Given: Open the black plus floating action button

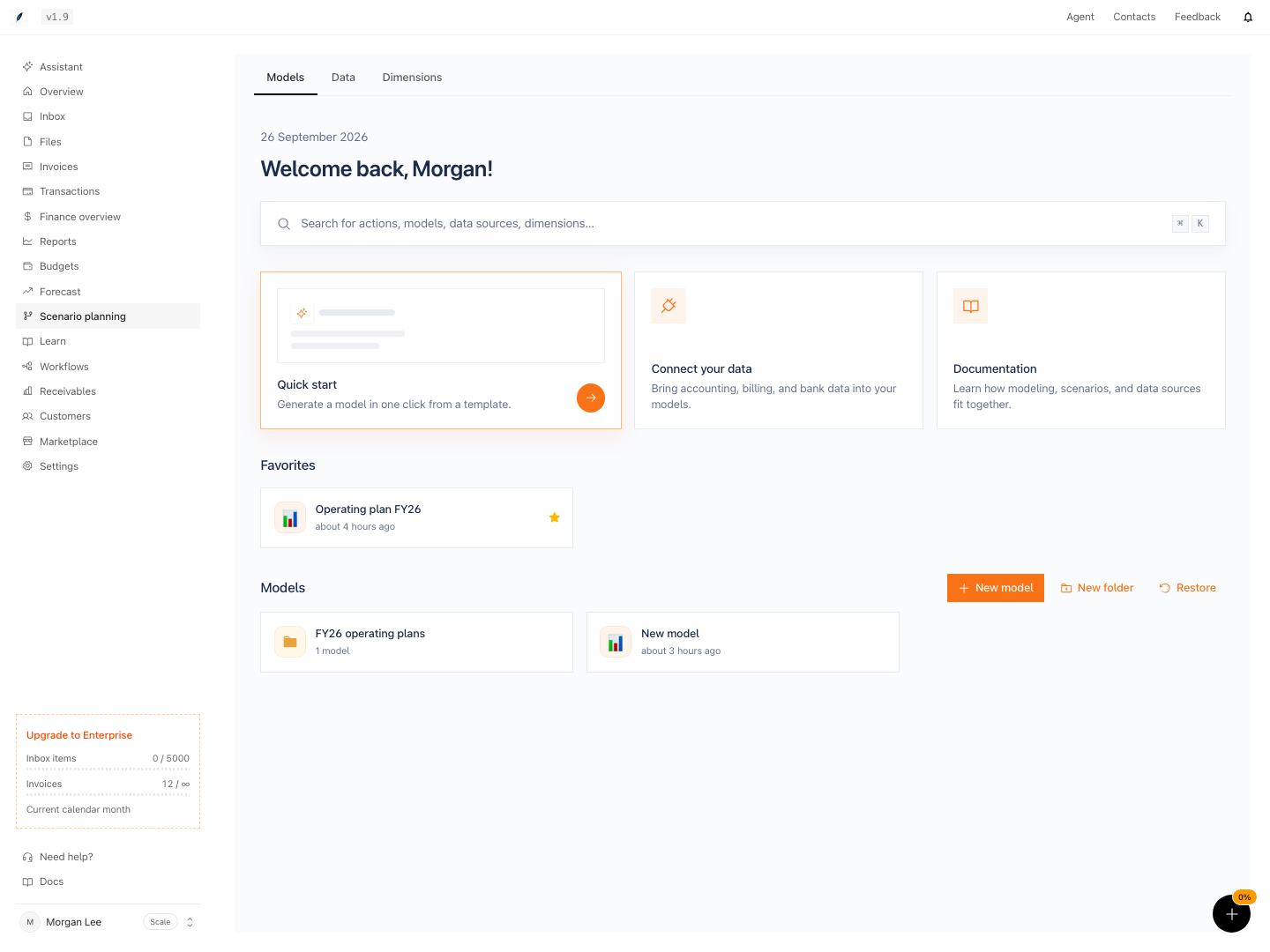Looking at the screenshot, I should click(1231, 914).
